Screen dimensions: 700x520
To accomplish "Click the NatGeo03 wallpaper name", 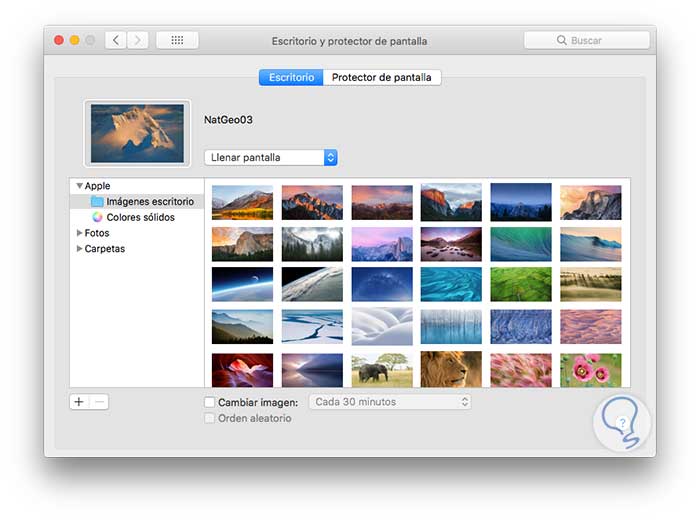I will tap(228, 120).
